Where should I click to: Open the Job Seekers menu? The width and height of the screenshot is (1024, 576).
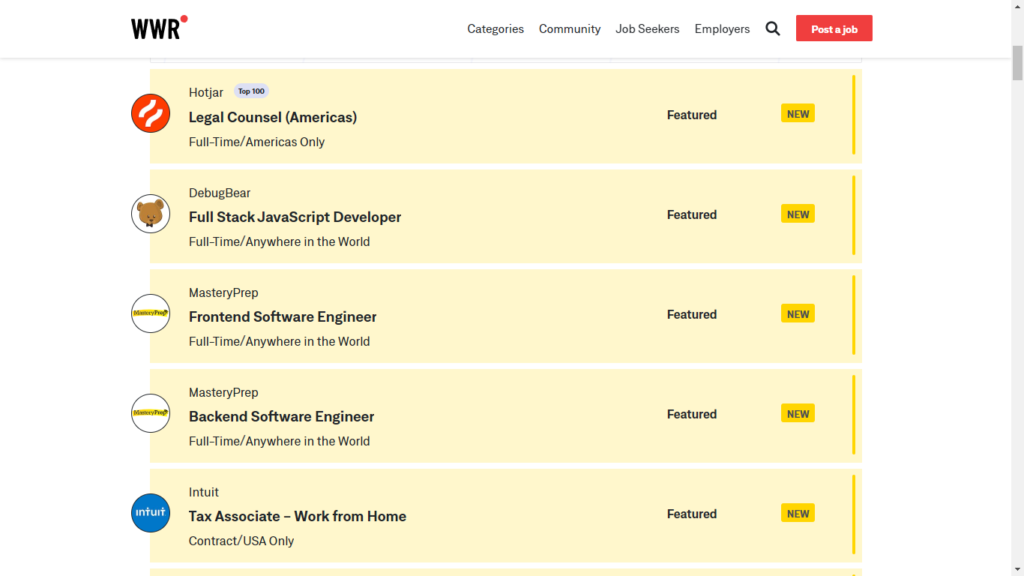click(x=647, y=29)
